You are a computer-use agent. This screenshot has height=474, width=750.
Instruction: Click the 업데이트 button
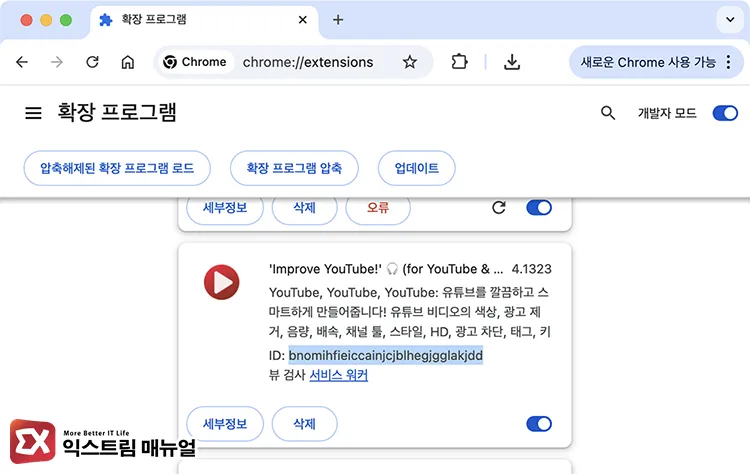(417, 168)
